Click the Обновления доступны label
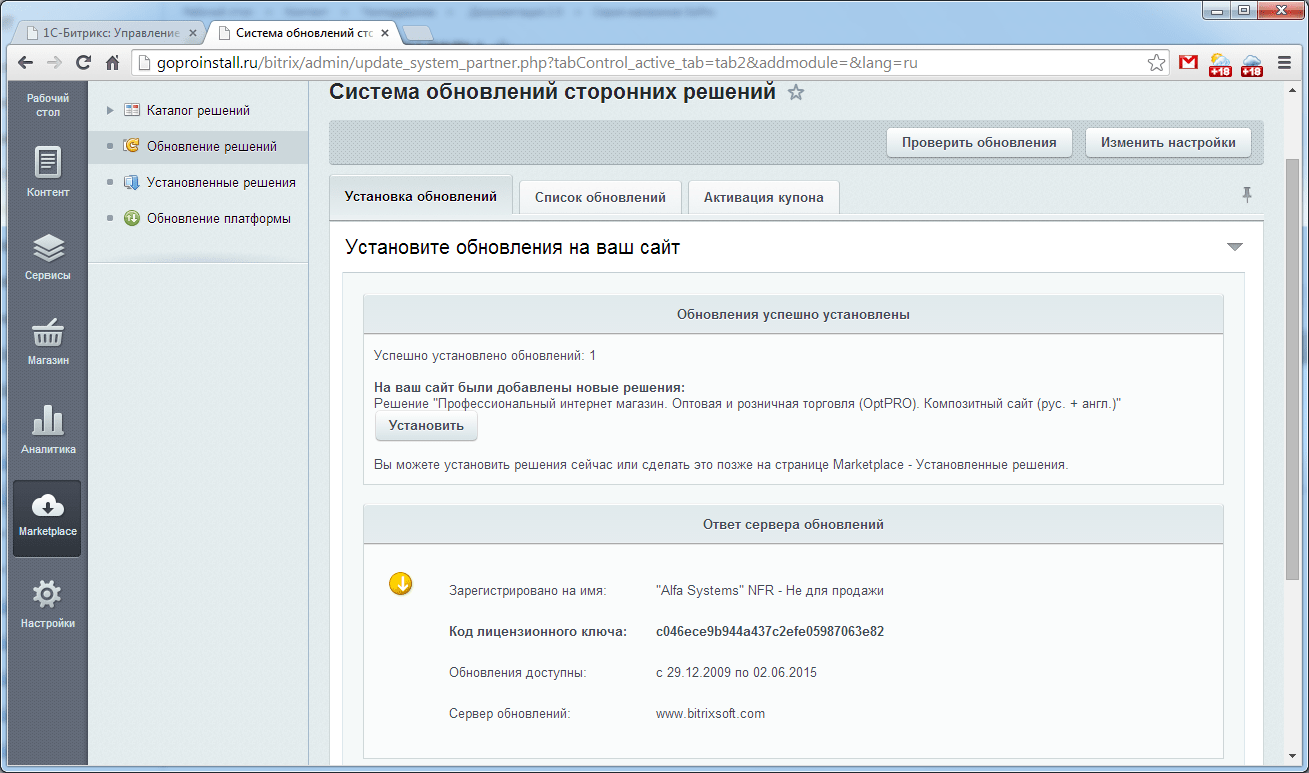This screenshot has height=773, width=1309. (518, 672)
